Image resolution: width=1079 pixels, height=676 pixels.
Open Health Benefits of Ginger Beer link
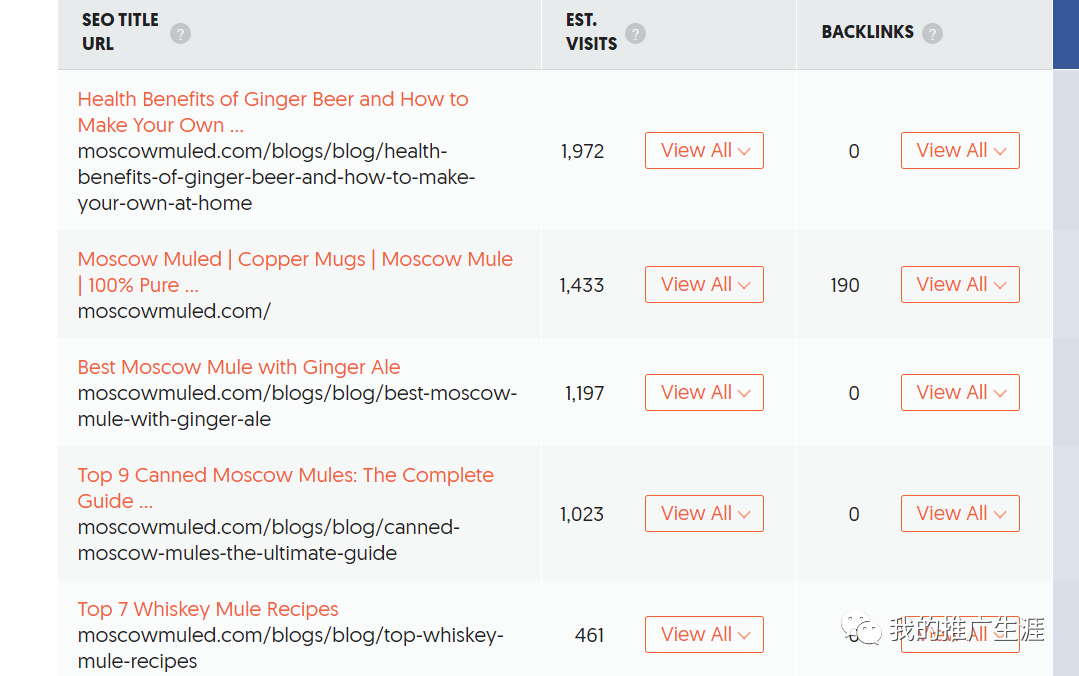click(x=272, y=112)
